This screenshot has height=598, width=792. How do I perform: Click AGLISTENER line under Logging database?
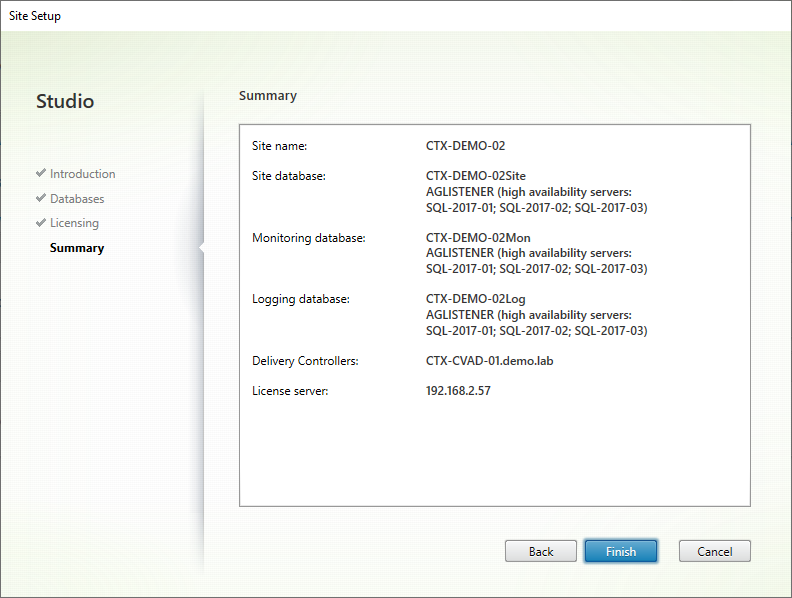pos(529,315)
